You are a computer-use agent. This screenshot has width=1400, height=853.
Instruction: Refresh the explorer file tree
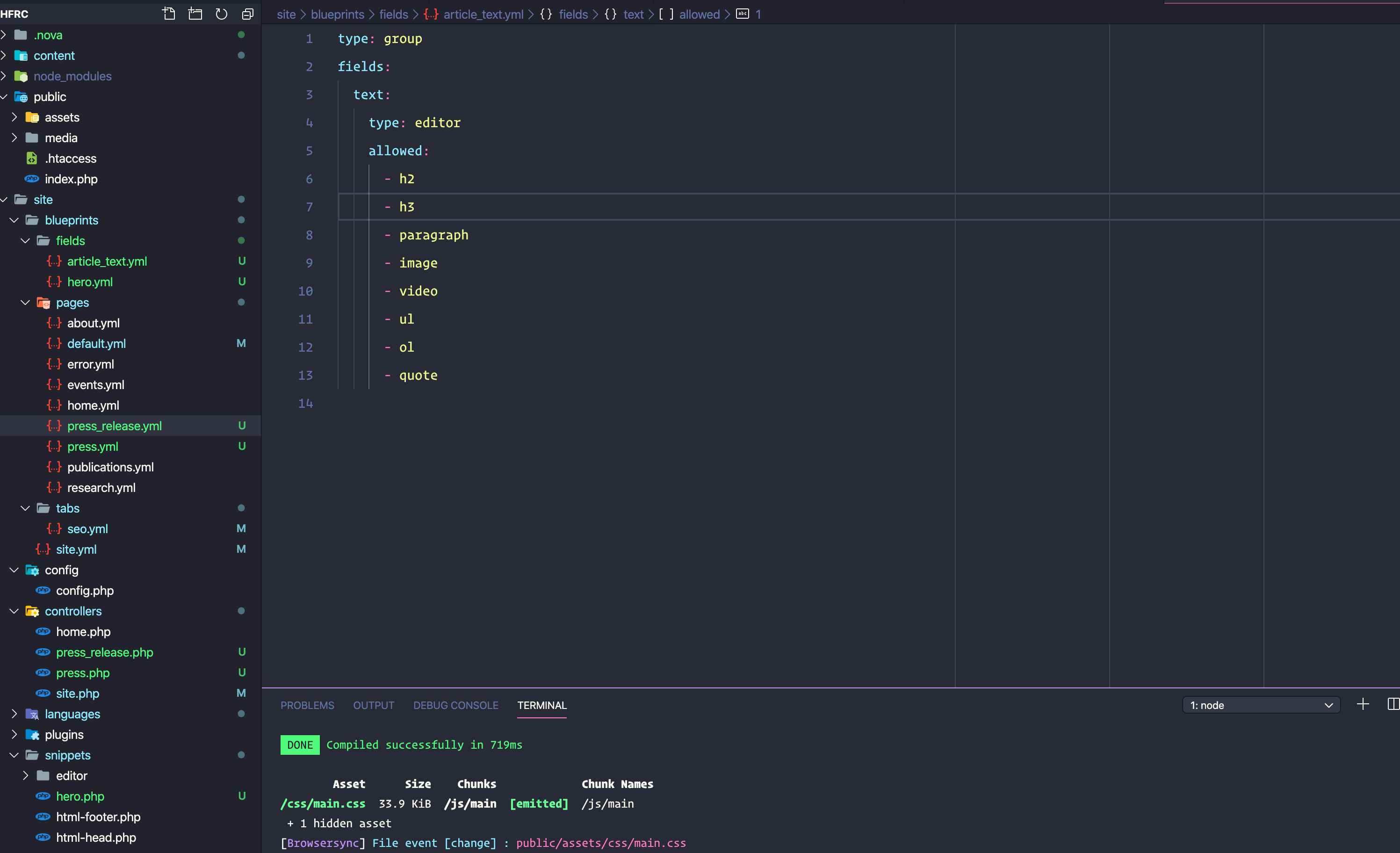[x=222, y=14]
